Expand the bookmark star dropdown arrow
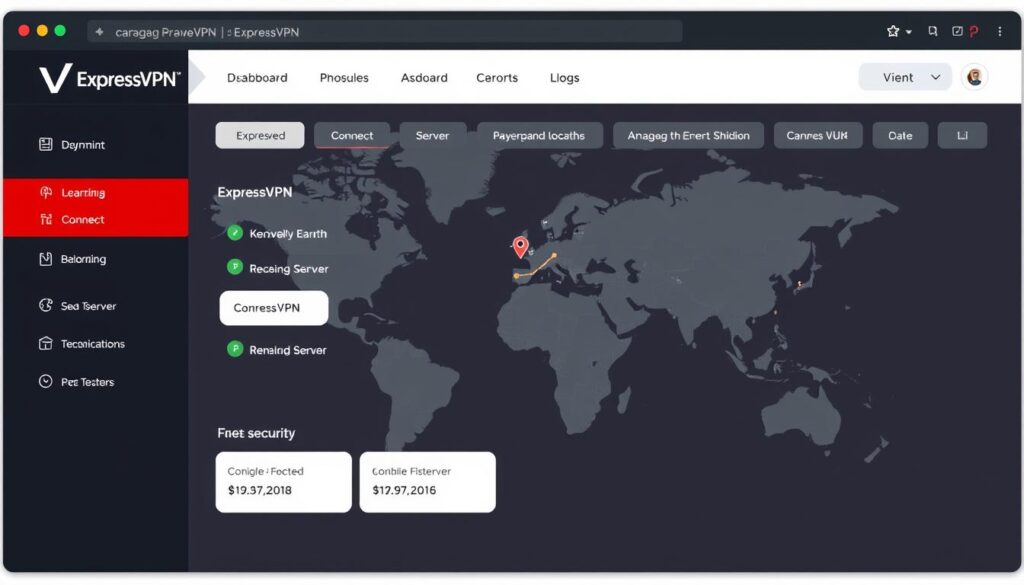This screenshot has width=1024, height=585. [x=908, y=32]
